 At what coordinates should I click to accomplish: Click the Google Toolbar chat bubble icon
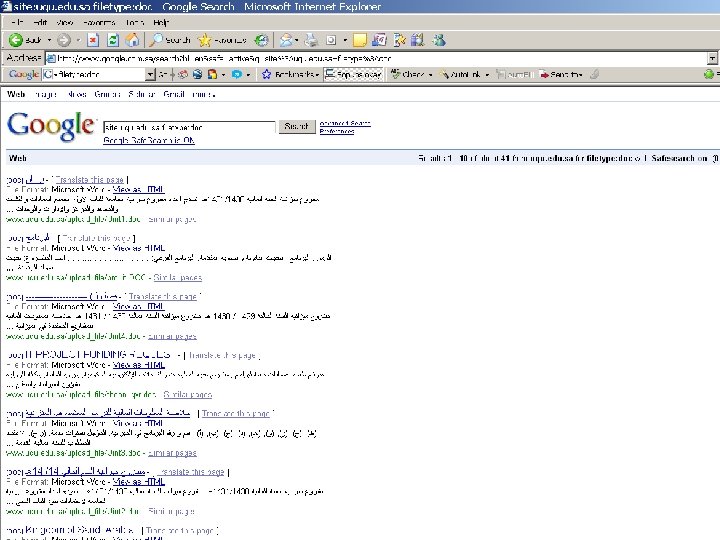pos(237,74)
